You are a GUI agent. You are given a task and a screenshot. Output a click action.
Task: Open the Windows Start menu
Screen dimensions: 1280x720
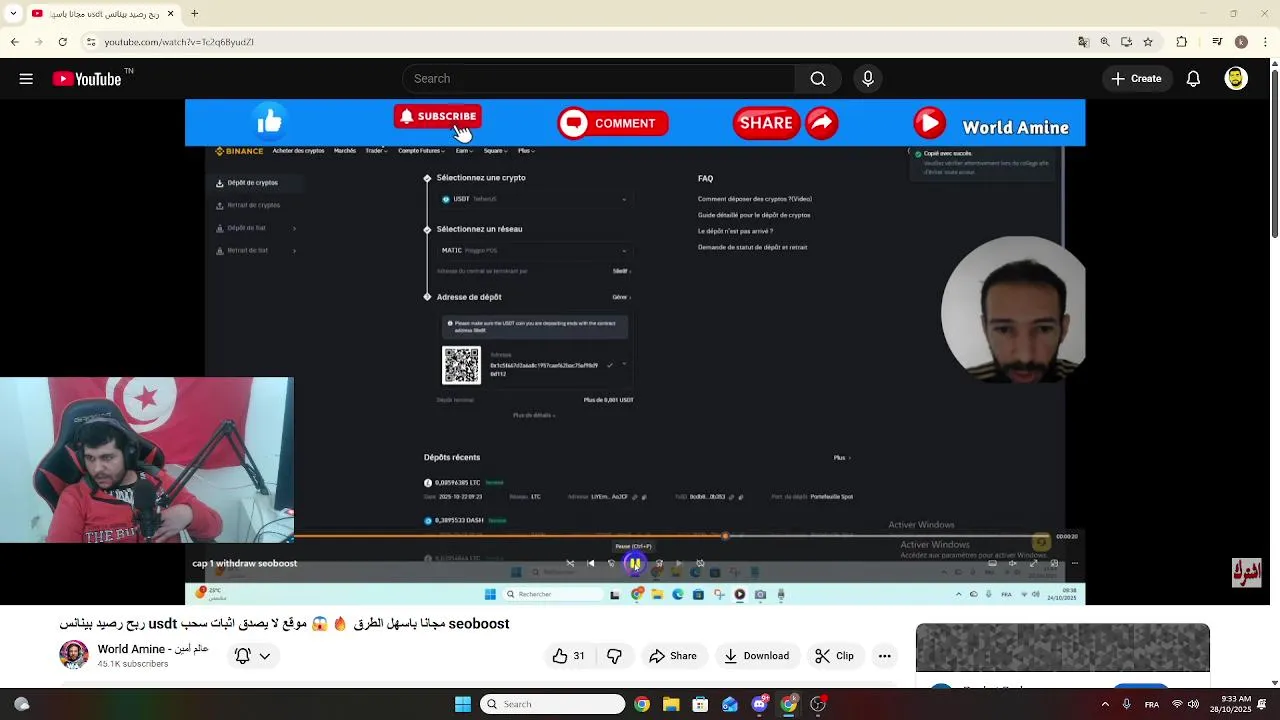click(462, 704)
